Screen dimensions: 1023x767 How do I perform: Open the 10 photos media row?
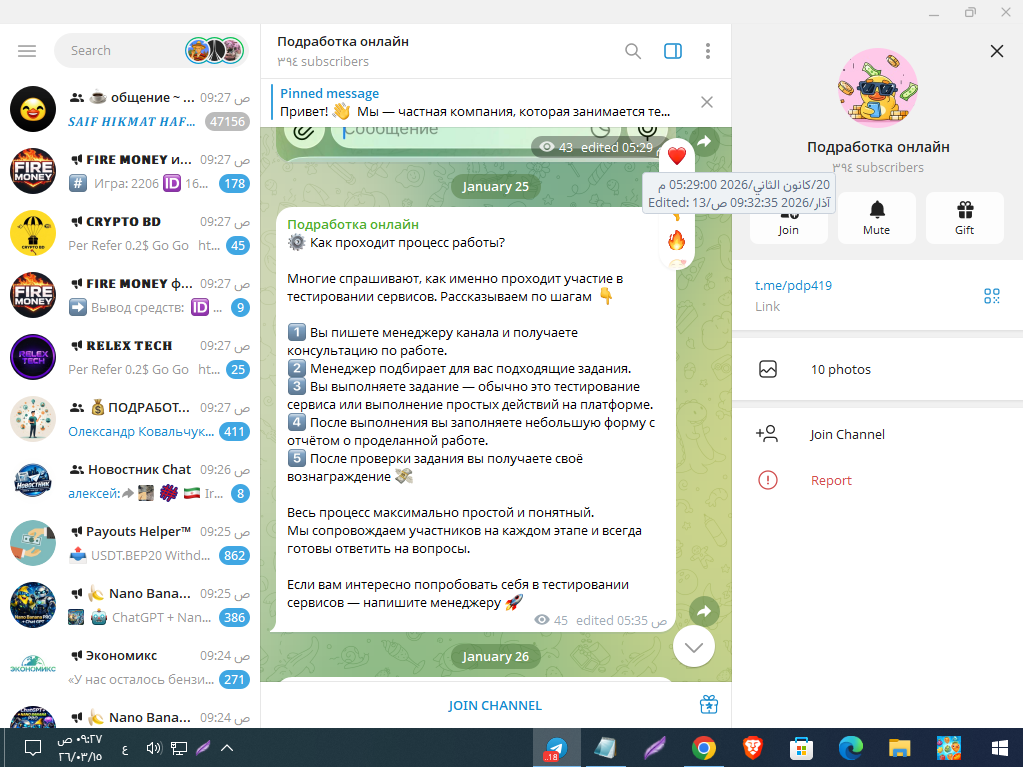point(878,369)
